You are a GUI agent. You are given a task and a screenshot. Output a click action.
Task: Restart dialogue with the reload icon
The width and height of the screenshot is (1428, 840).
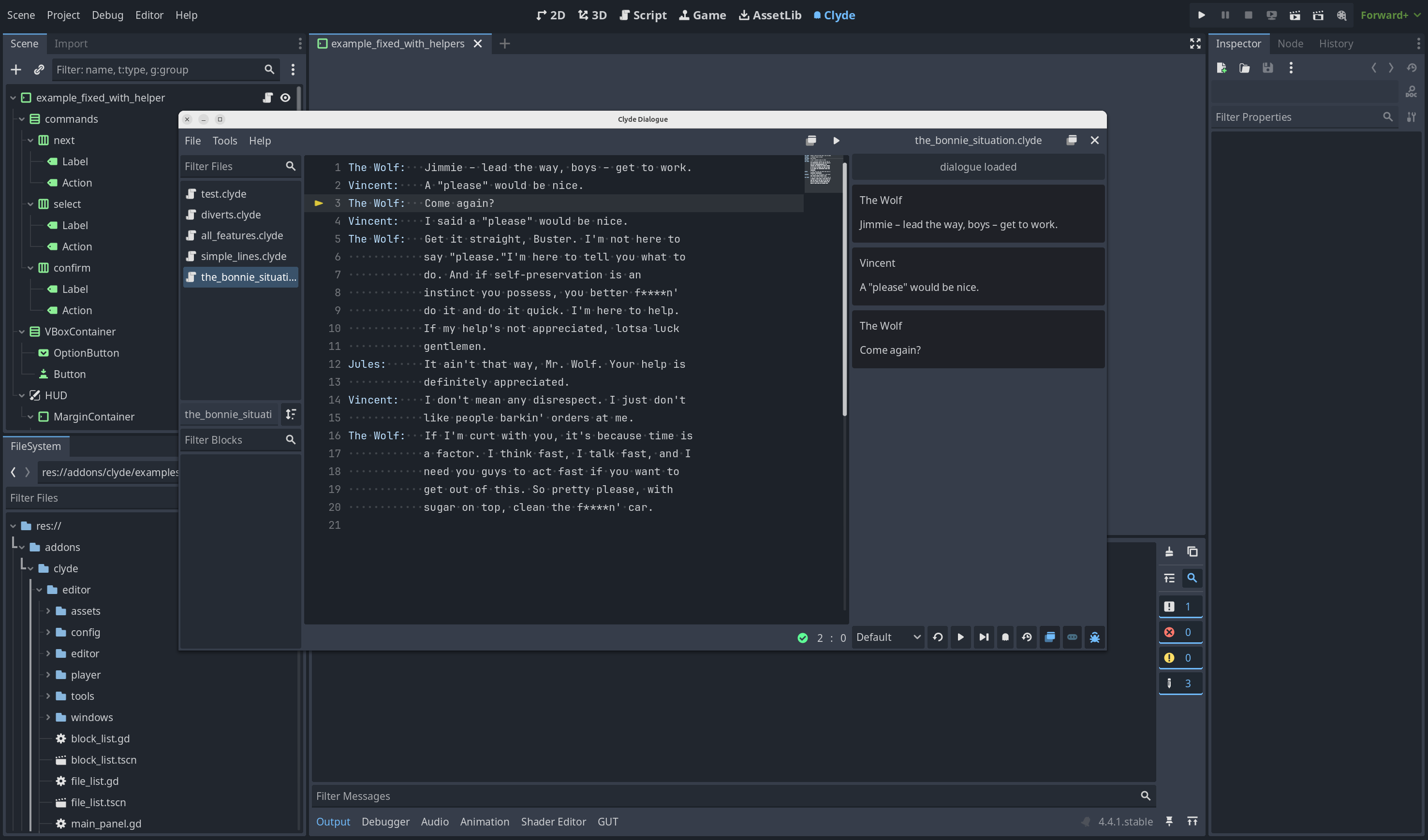[938, 637]
